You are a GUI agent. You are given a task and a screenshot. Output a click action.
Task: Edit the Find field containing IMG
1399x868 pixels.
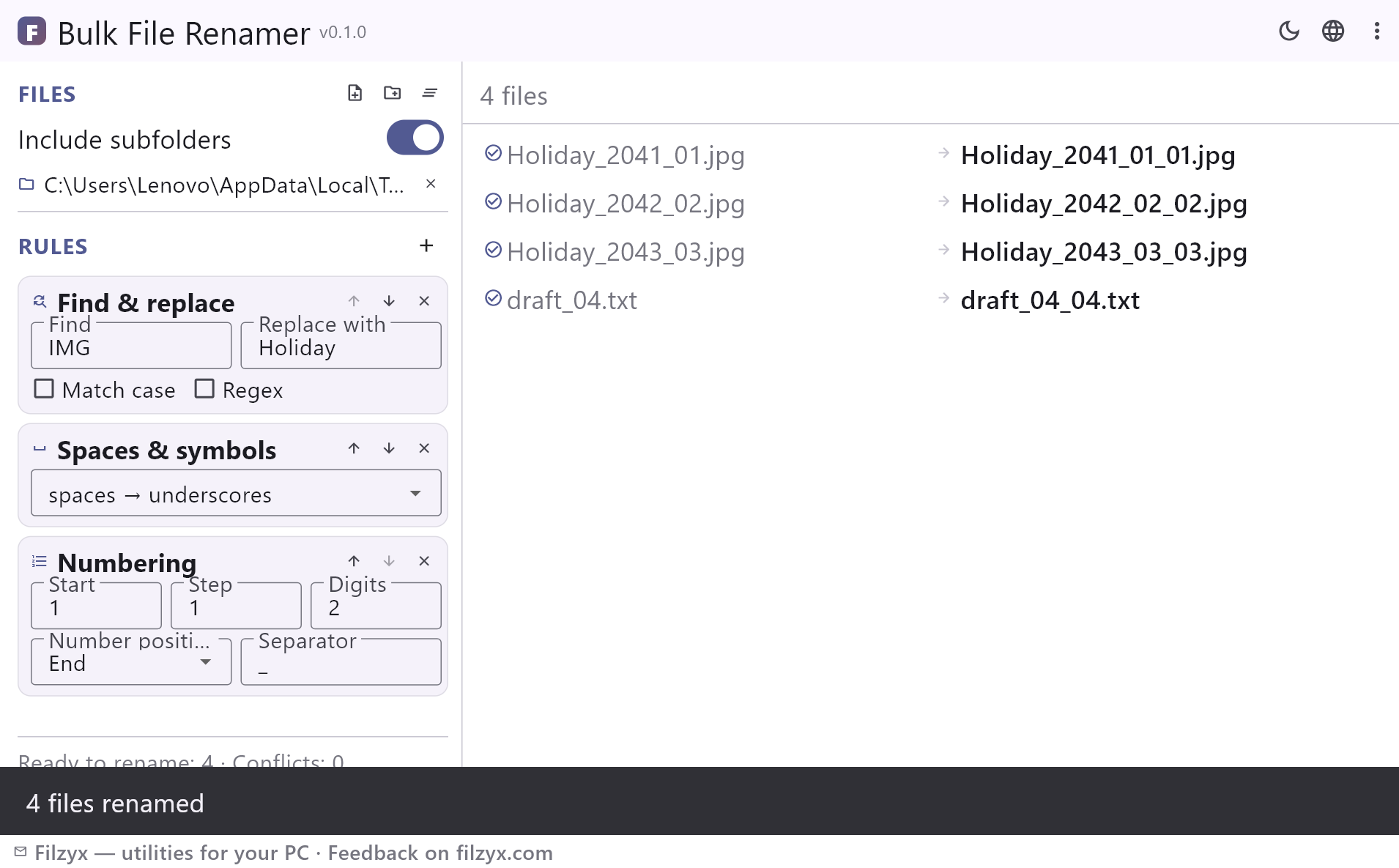click(131, 346)
